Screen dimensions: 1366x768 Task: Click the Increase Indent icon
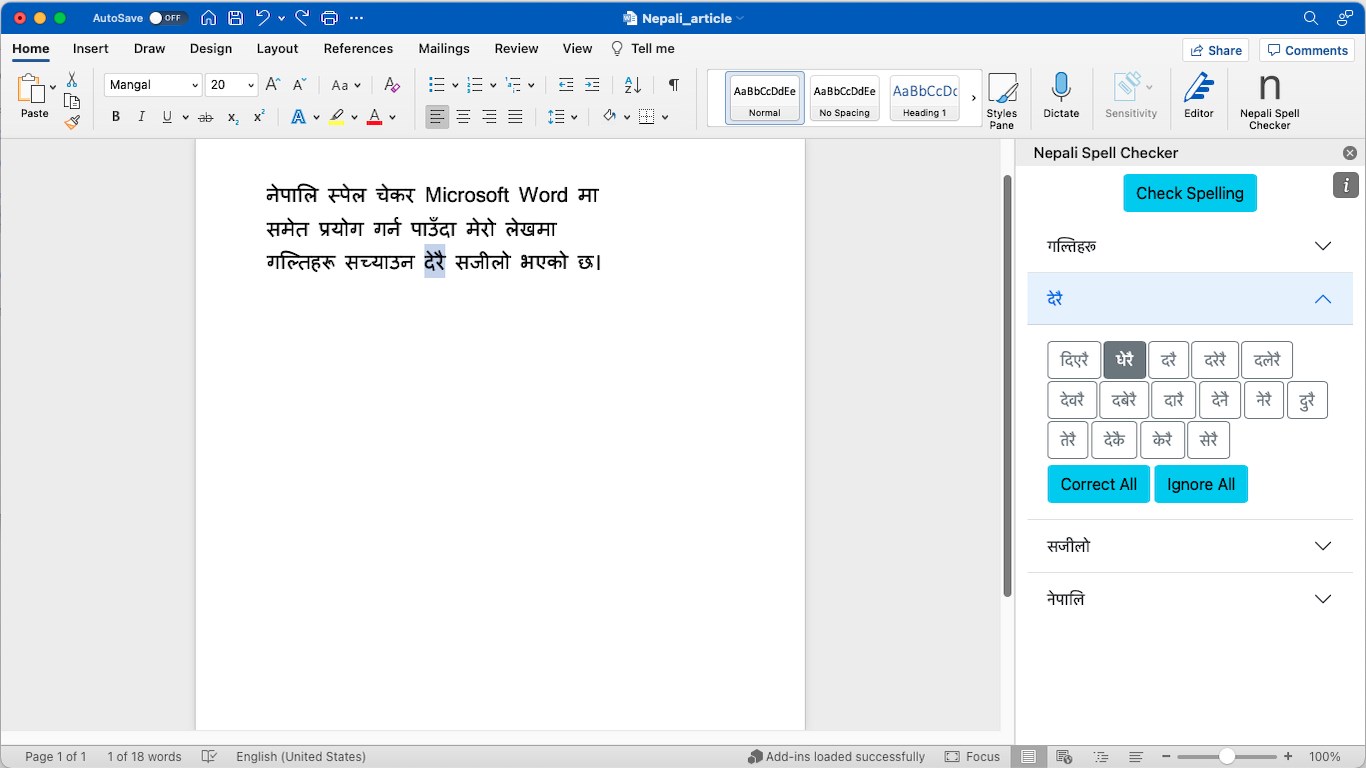[592, 85]
